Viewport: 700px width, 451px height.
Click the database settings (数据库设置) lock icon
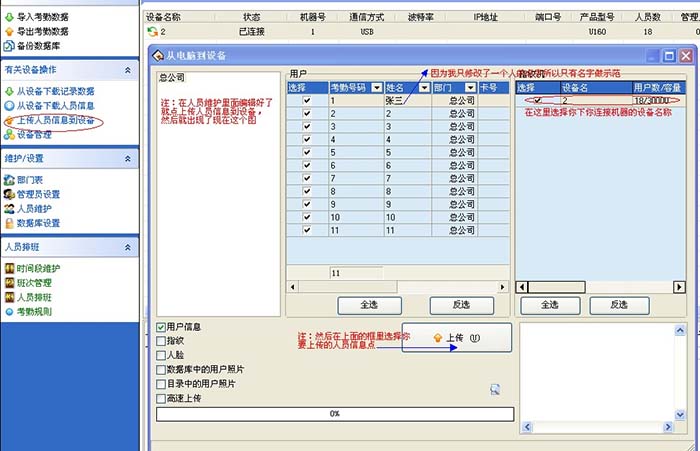[x=9, y=223]
